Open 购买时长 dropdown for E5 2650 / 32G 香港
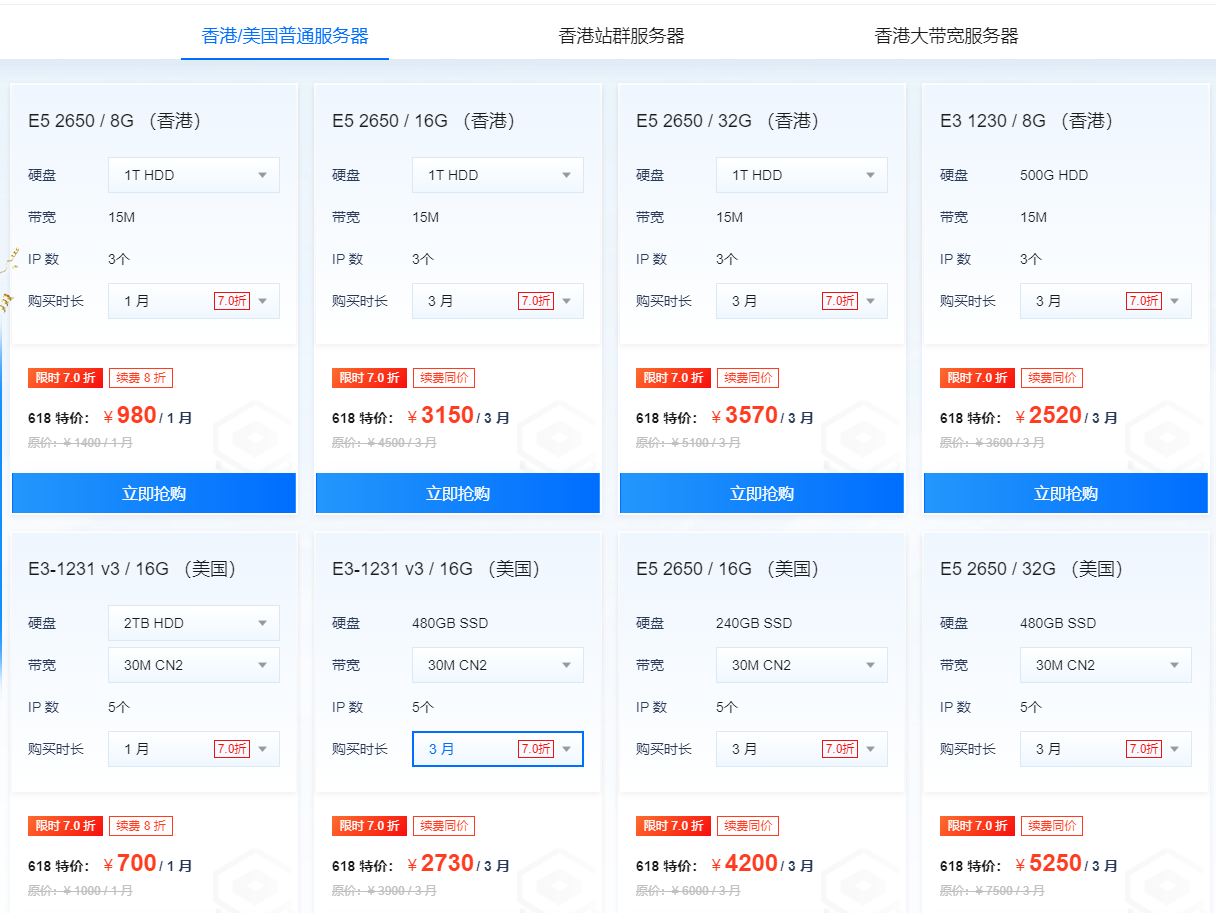Screen dimensions: 1216x913 pyautogui.click(x=802, y=301)
